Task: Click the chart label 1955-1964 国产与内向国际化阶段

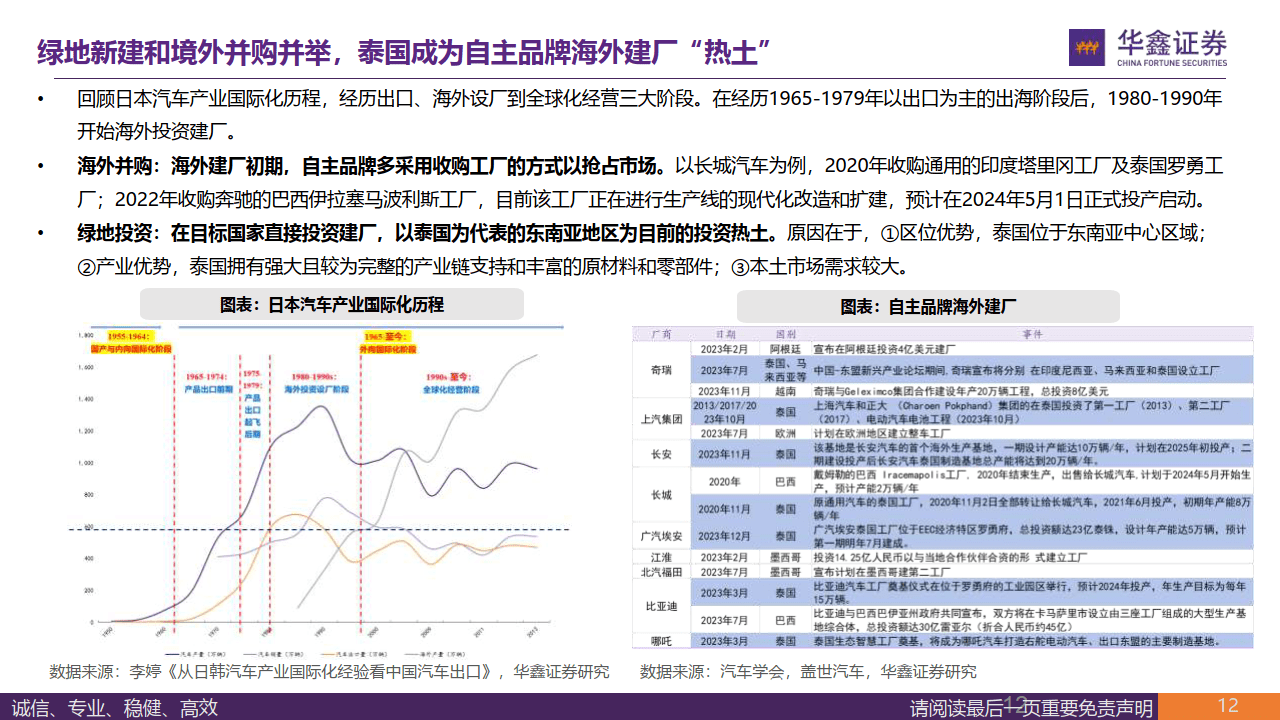Action: [x=129, y=344]
